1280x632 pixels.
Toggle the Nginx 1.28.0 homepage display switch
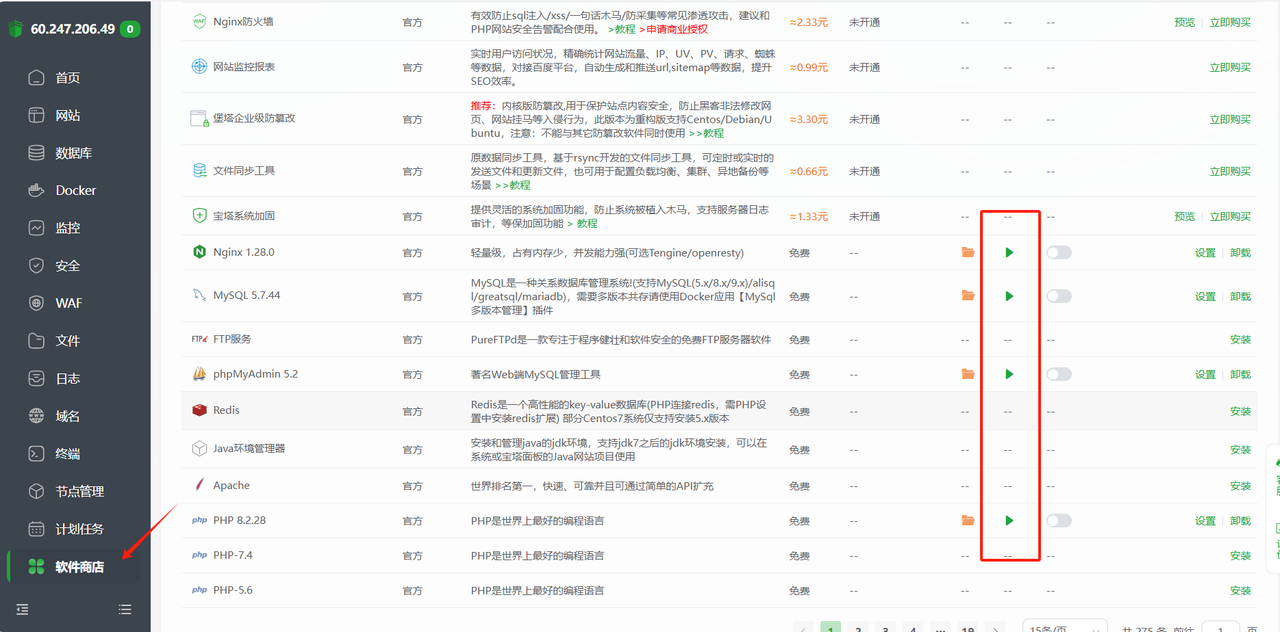point(1058,253)
